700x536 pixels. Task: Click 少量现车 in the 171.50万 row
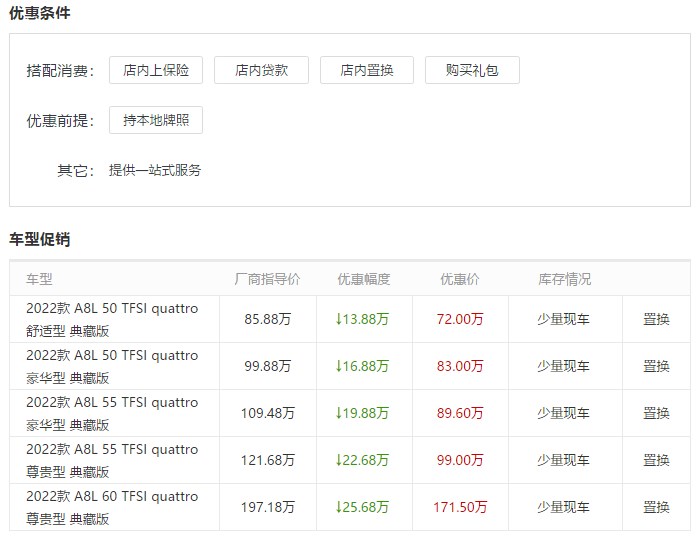[563, 507]
